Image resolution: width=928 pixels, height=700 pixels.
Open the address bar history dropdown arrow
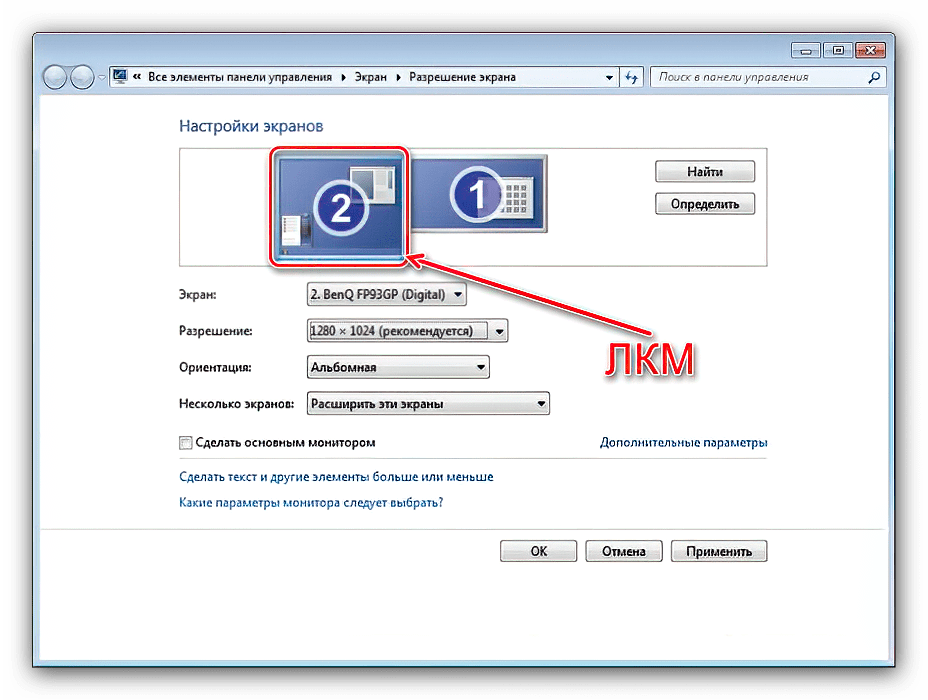tap(609, 78)
